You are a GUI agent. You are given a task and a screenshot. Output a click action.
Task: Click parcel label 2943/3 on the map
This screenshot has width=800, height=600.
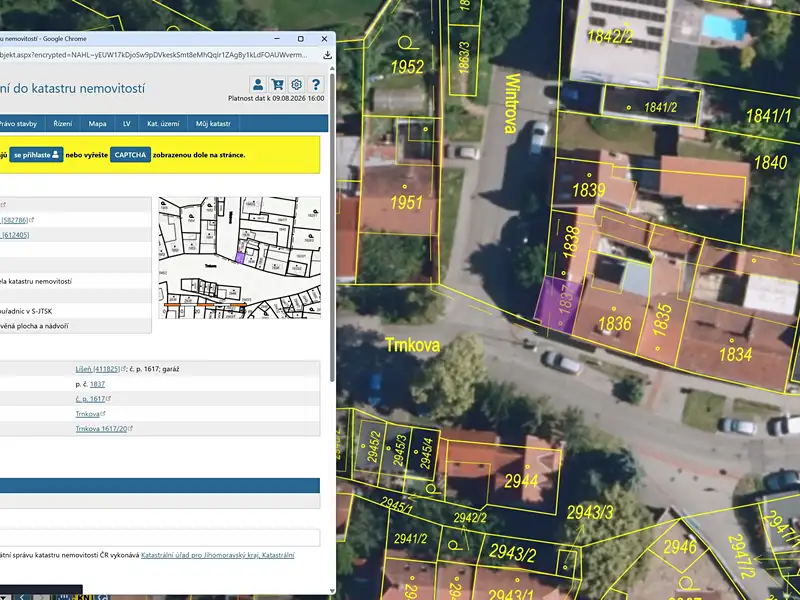pyautogui.click(x=590, y=512)
